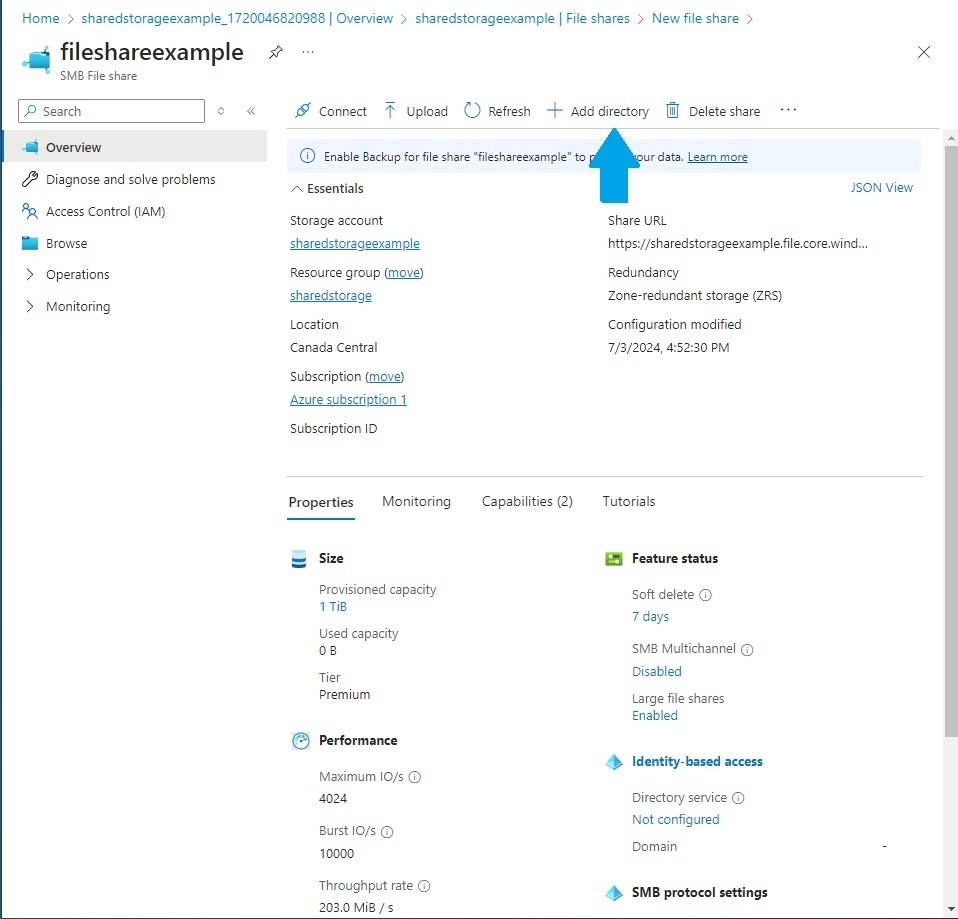
Task: Click the info icon next to Throughput rate
Action: point(424,886)
